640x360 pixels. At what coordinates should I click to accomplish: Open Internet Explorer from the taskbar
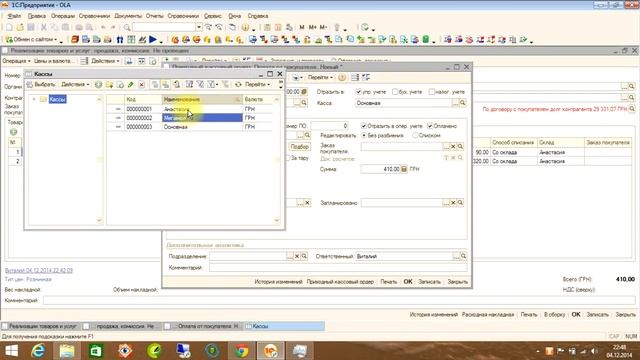38,351
